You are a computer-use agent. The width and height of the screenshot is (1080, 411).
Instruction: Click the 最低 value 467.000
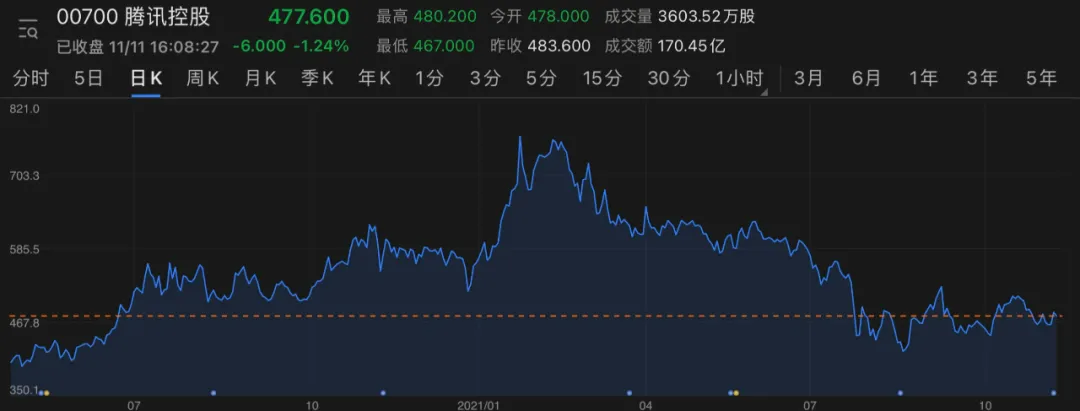[x=444, y=47]
